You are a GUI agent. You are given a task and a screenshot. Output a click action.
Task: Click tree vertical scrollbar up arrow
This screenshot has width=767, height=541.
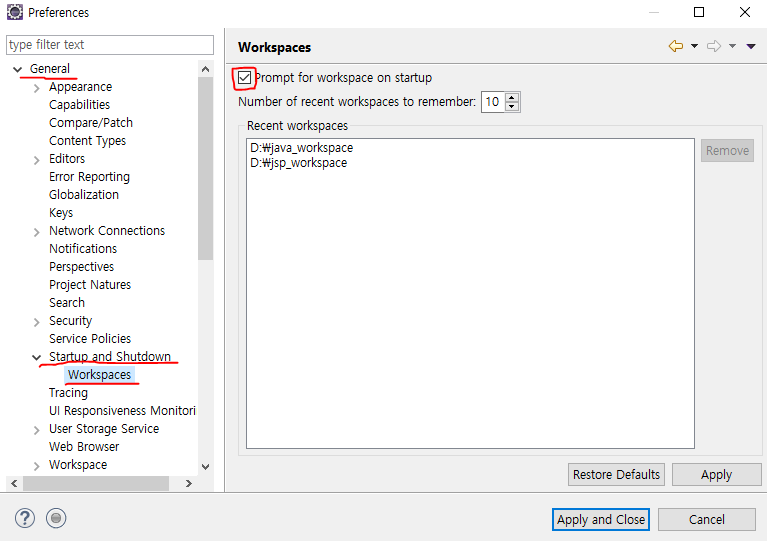[x=205, y=69]
